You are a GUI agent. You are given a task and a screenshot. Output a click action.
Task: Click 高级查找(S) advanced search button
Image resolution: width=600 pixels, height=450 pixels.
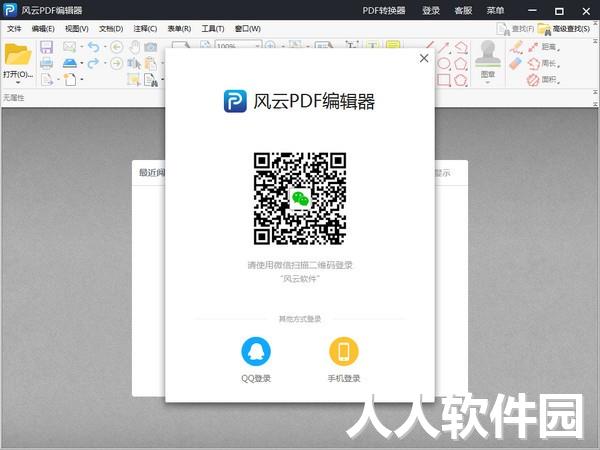tap(564, 29)
